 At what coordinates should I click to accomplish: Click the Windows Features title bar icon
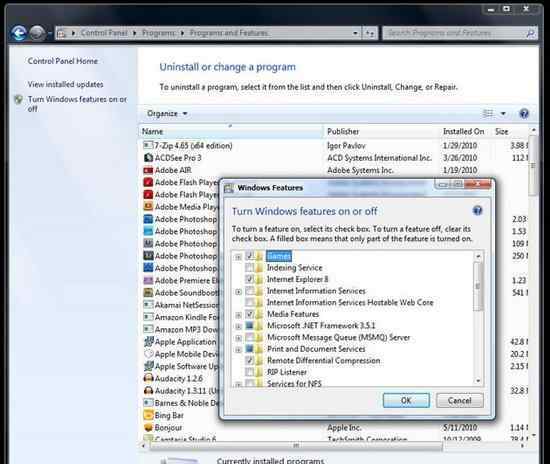point(229,188)
